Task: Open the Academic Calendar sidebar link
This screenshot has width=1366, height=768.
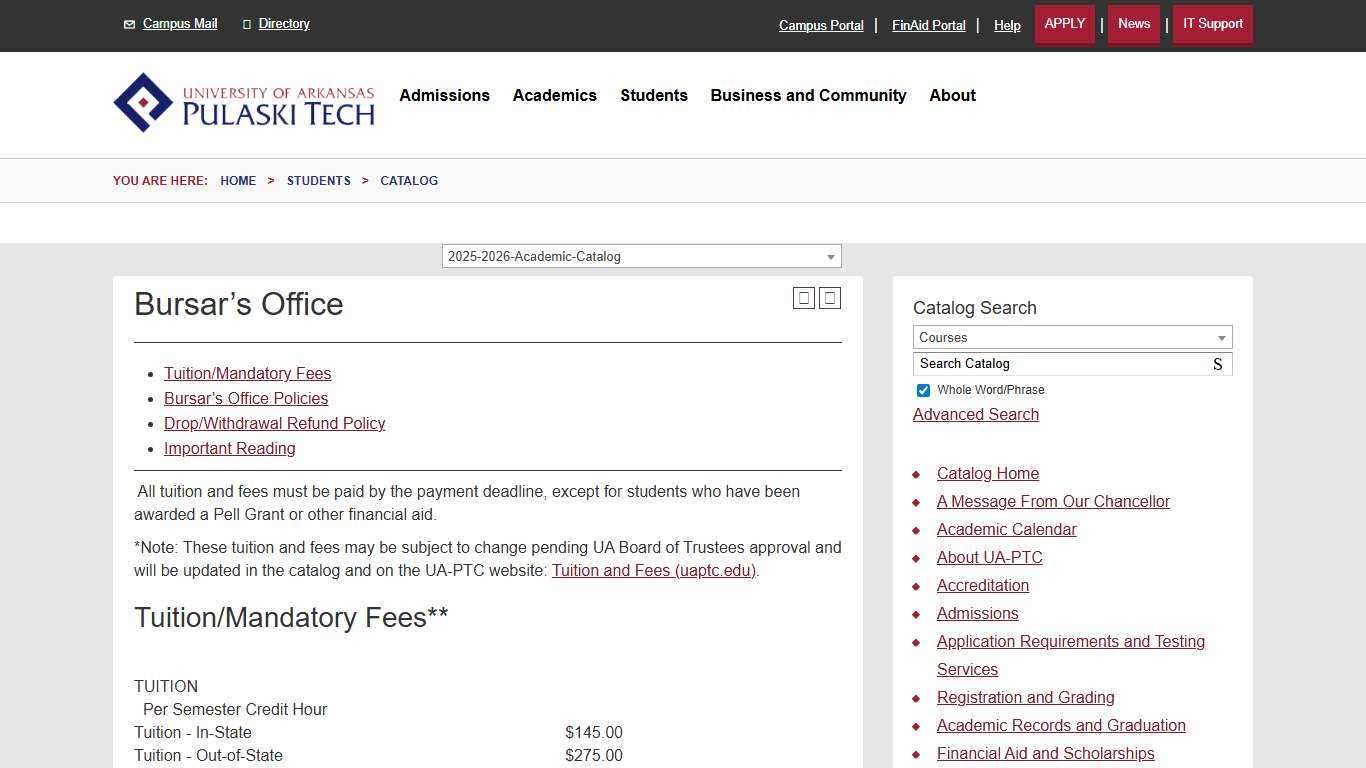Action: [x=1006, y=530]
